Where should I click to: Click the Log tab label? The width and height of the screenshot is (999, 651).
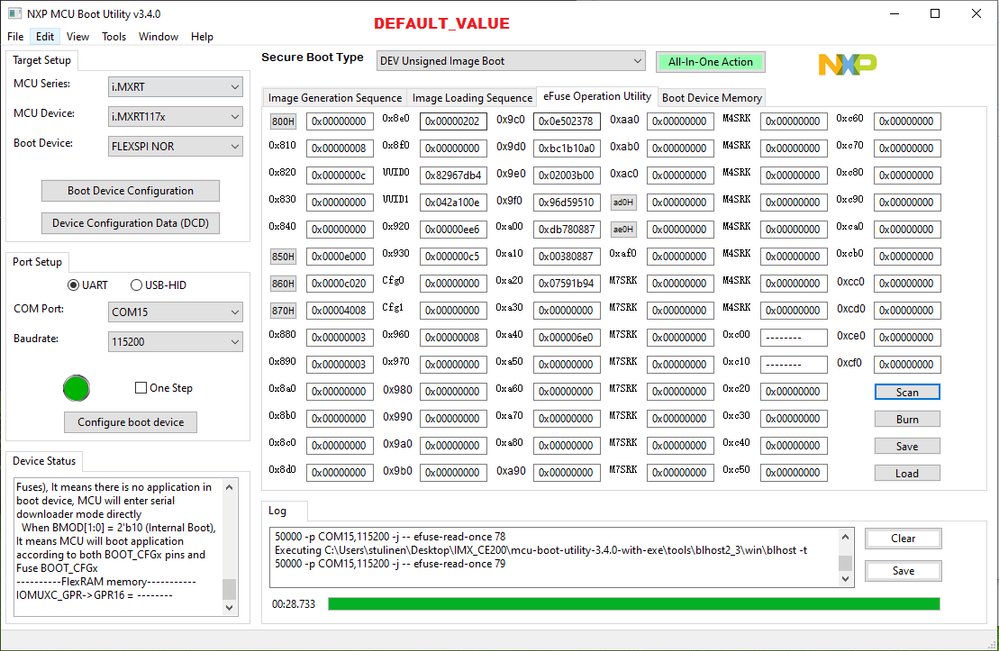[277, 510]
